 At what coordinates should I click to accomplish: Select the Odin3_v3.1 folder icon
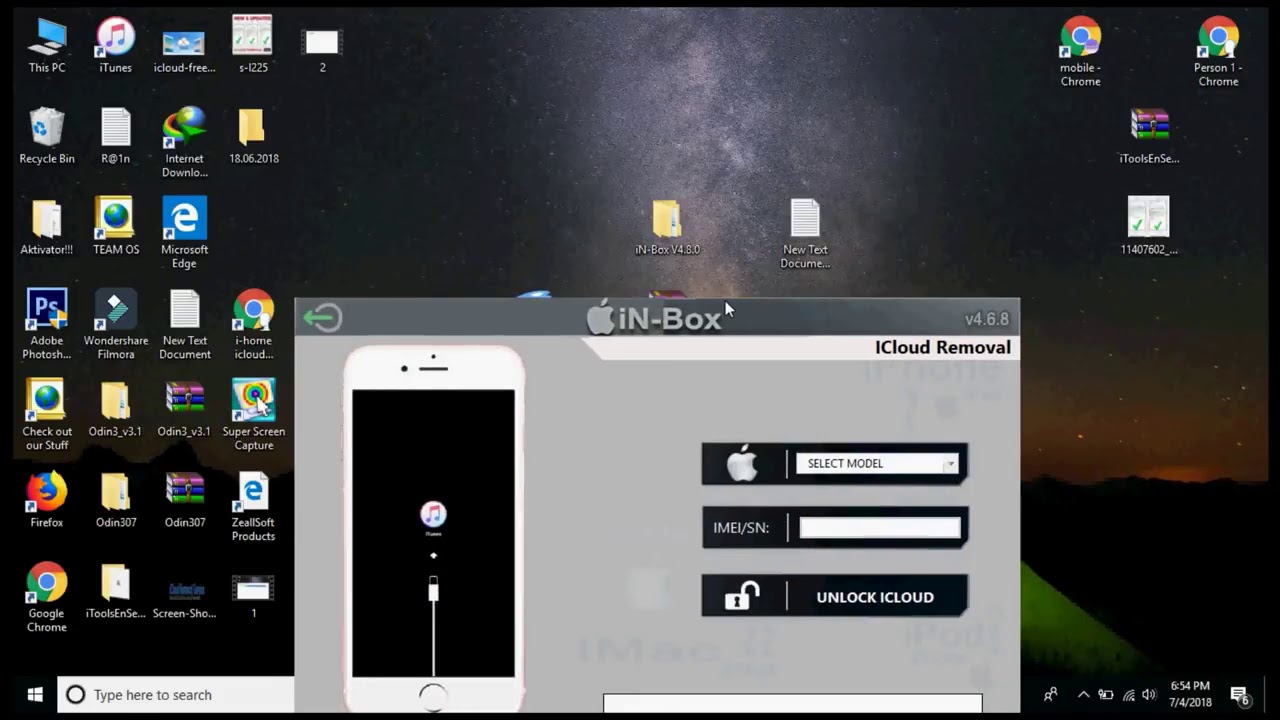click(x=115, y=410)
